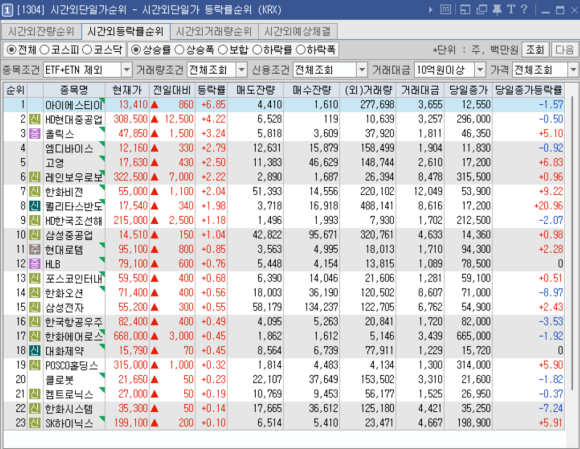Image resolution: width=580 pixels, height=449 pixels.
Task: Click the 신 badge beside 한국항공우주
Action: pos(35,321)
